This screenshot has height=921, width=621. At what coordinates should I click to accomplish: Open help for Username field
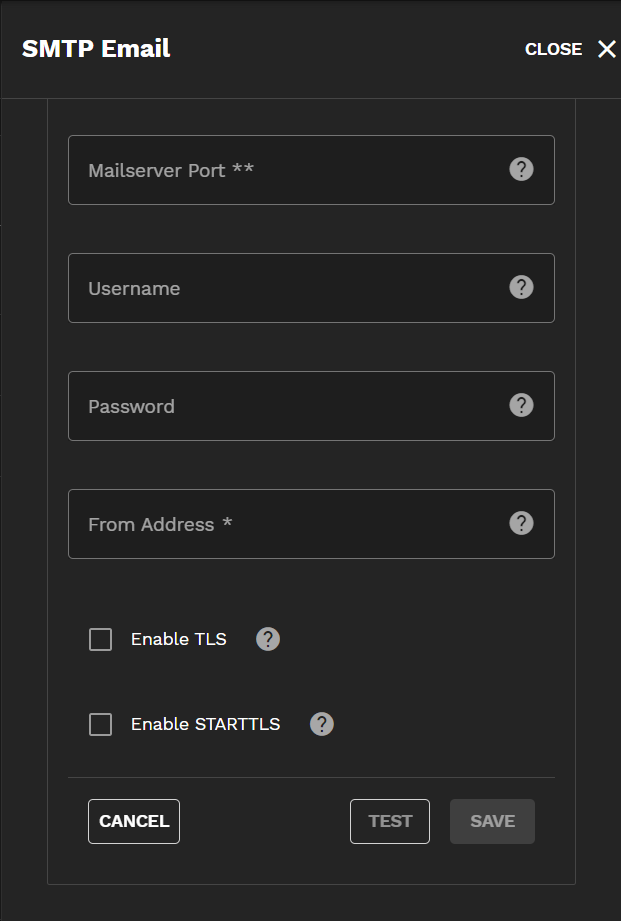[521, 287]
